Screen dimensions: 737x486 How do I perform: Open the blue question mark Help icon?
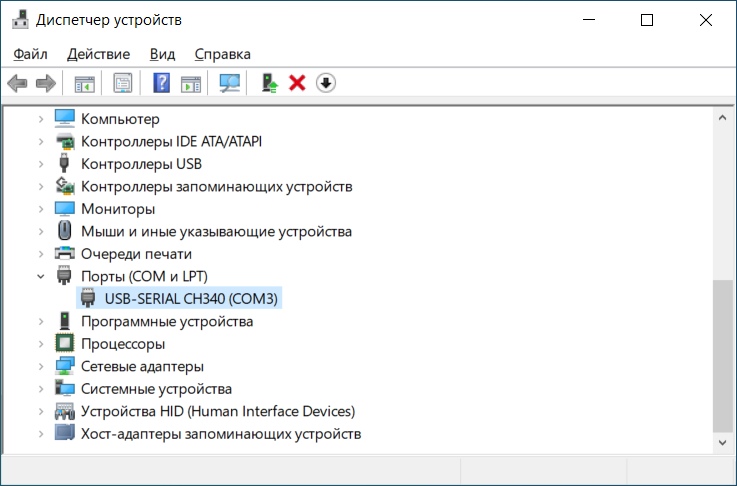point(162,83)
